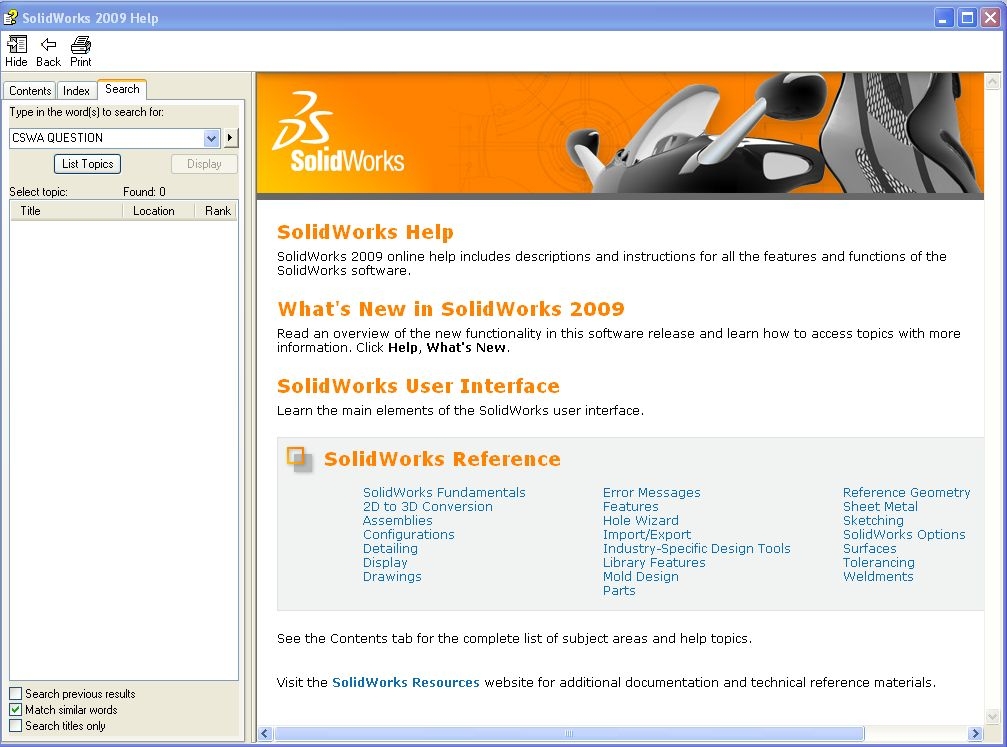Click the SolidWorks banner logo

coord(338,132)
